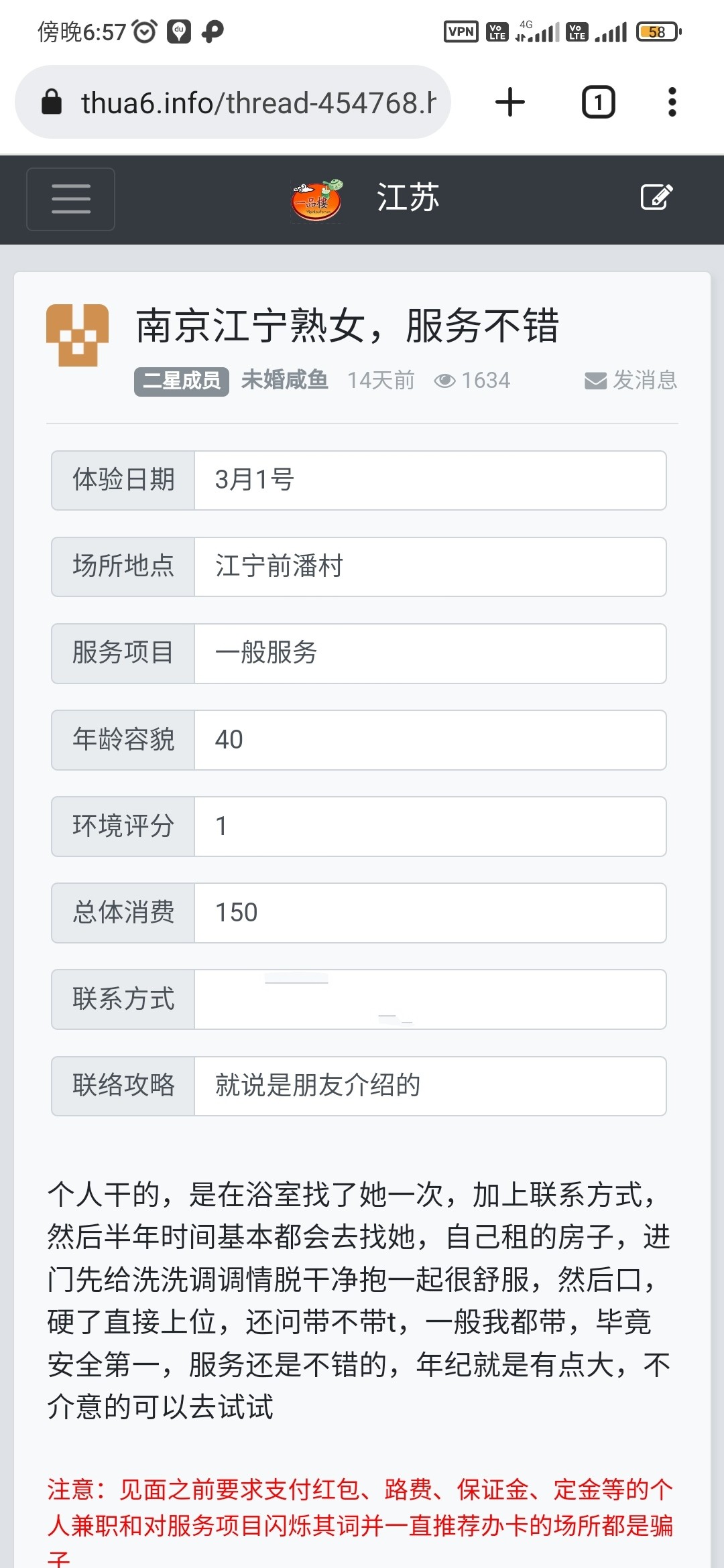Screen dimensions: 724x1568
Task: Tap the eye view-count icon
Action: point(444,381)
